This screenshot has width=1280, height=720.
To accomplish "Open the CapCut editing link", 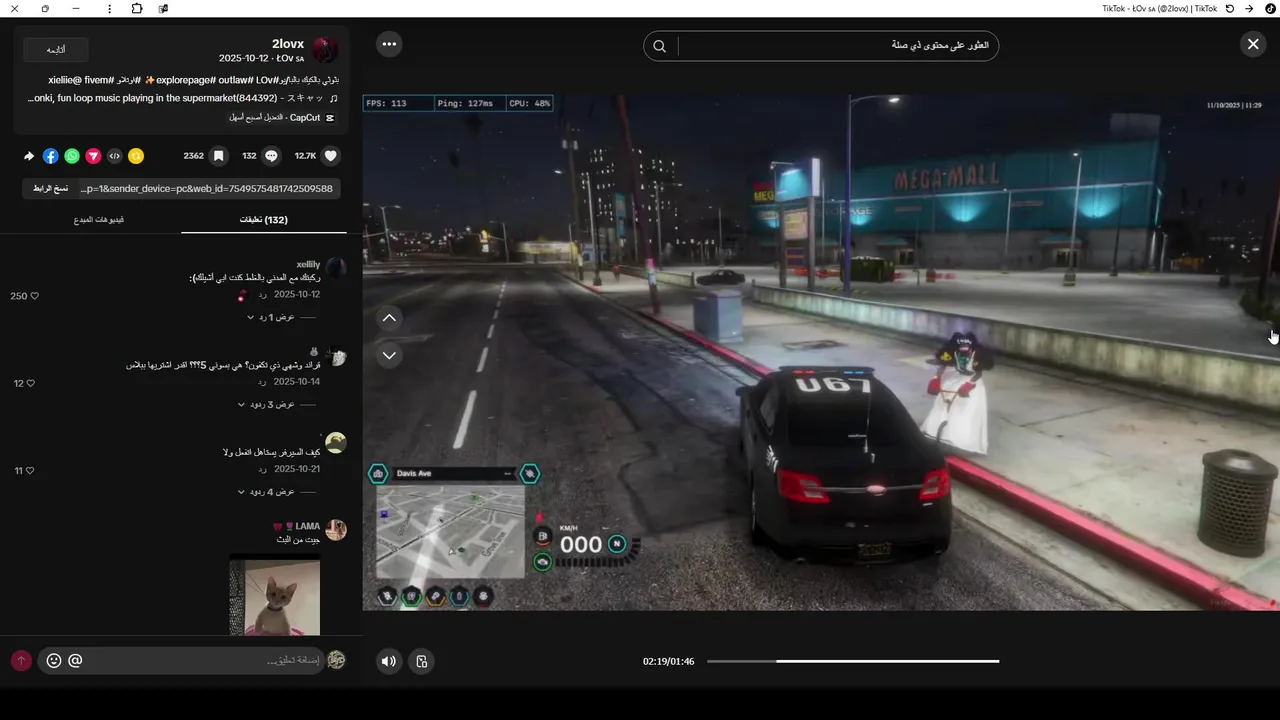I will coord(283,117).
